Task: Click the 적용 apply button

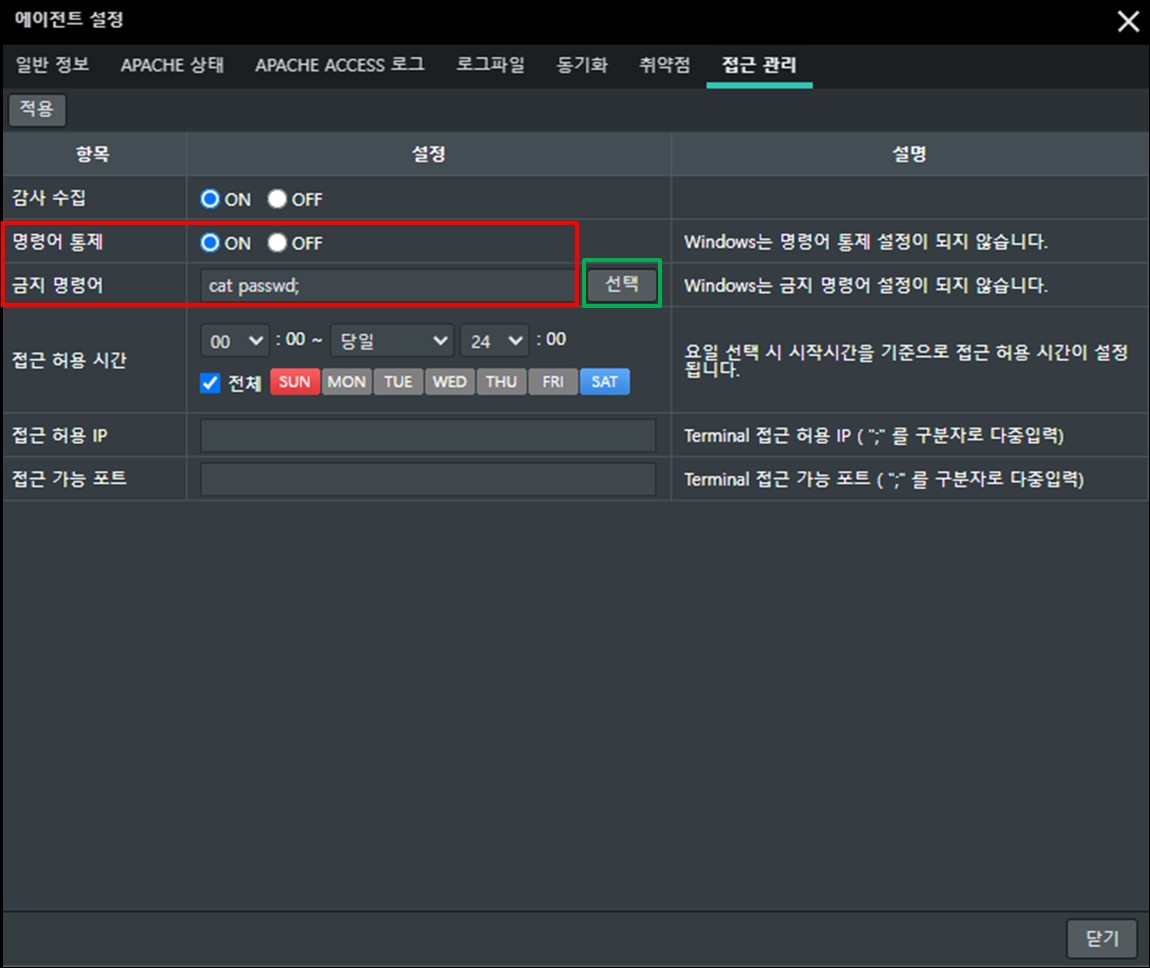Action: coord(37,109)
